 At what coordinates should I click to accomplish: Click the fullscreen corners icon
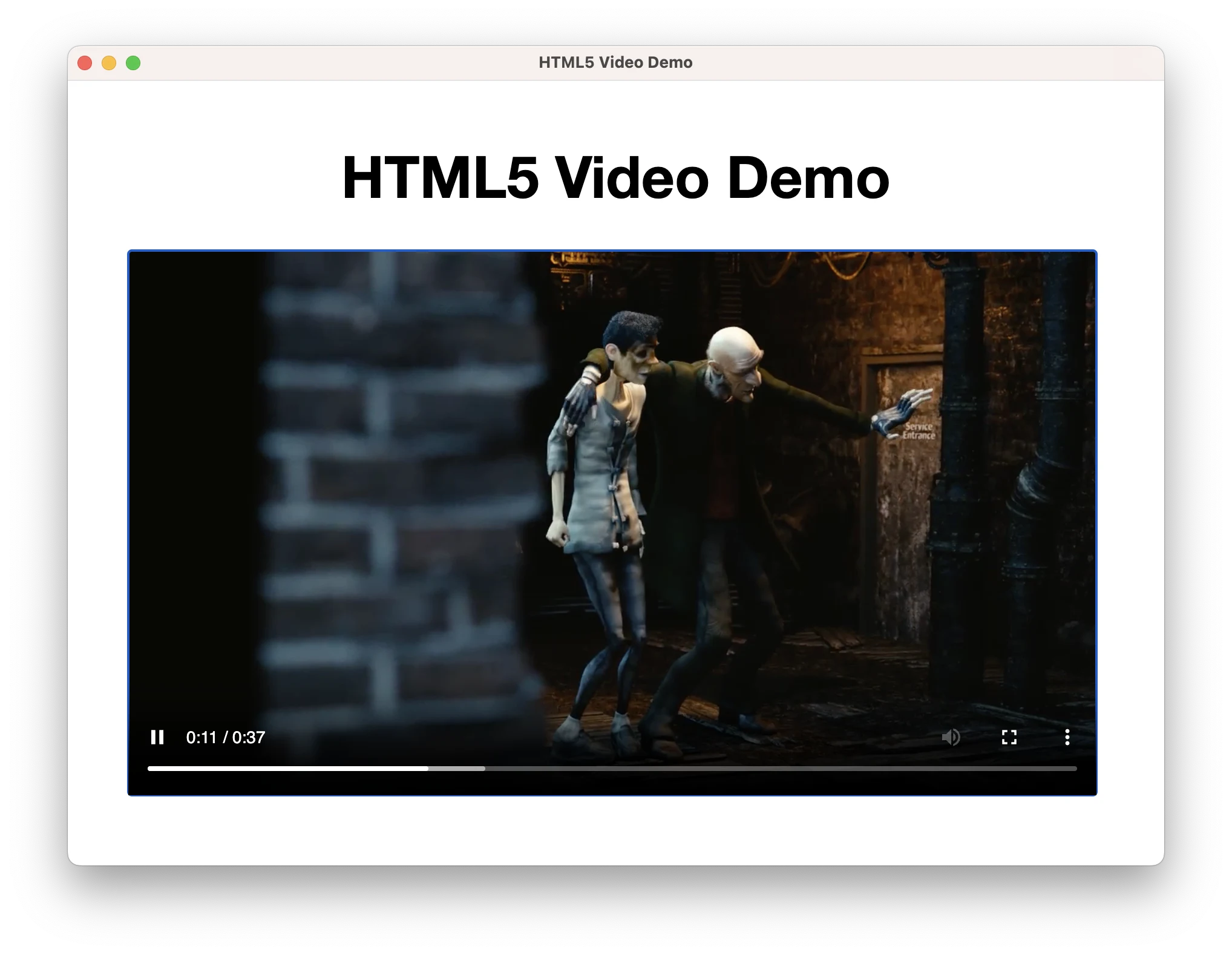1009,737
